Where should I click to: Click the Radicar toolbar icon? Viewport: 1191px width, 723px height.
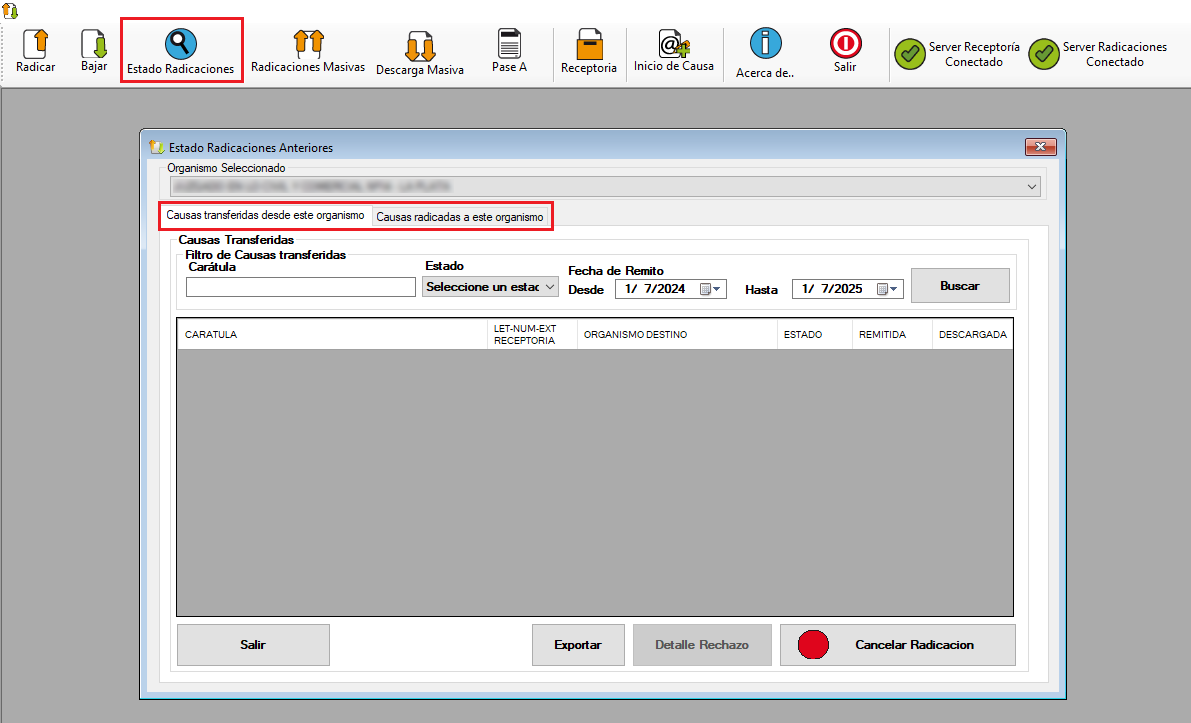[x=35, y=44]
